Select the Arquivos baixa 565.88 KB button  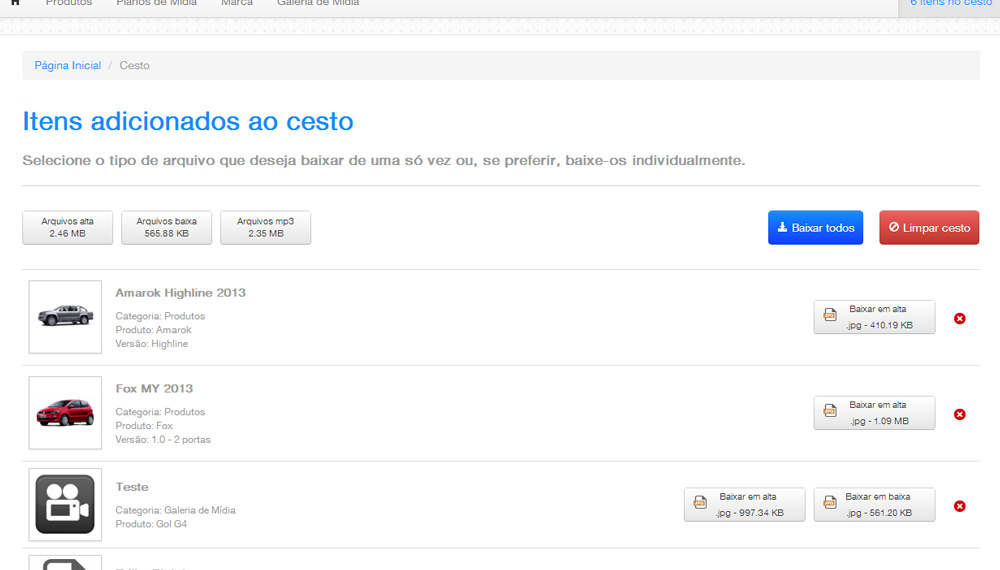(166, 228)
